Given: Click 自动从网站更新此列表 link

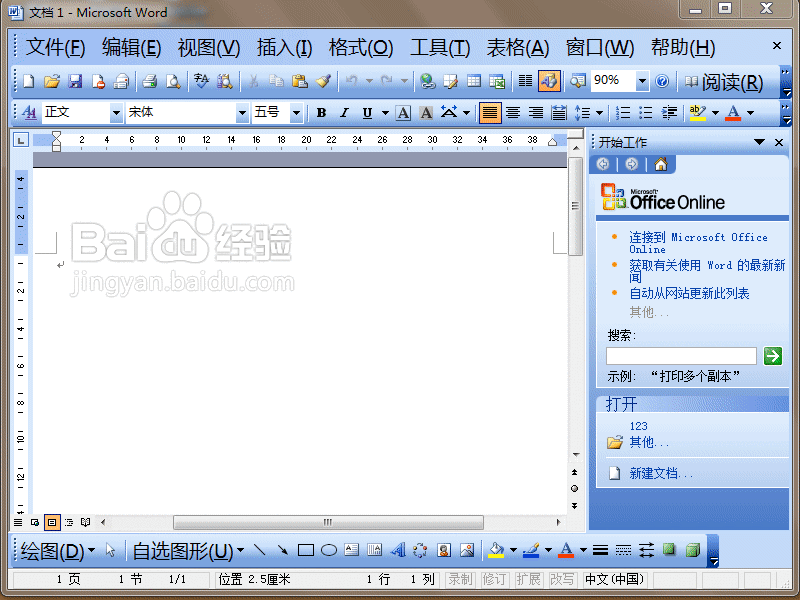Looking at the screenshot, I should [689, 293].
